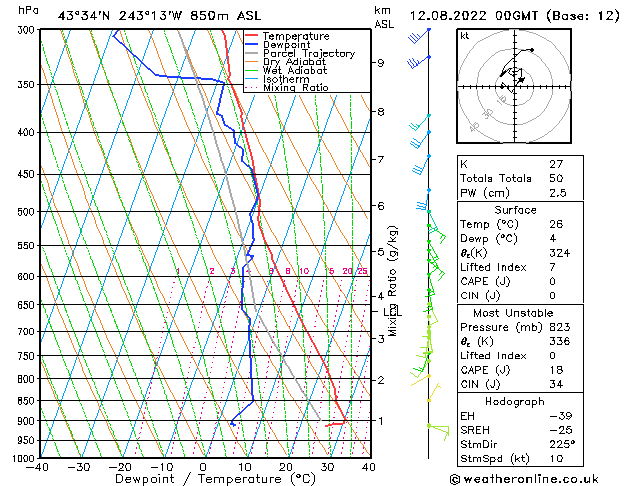Click the '9' km altitude label
Screen dimensions: 629x486
coord(380,63)
